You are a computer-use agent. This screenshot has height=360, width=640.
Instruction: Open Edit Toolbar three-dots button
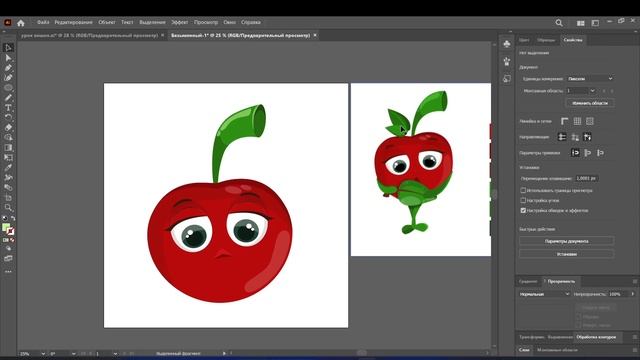[x=8, y=271]
